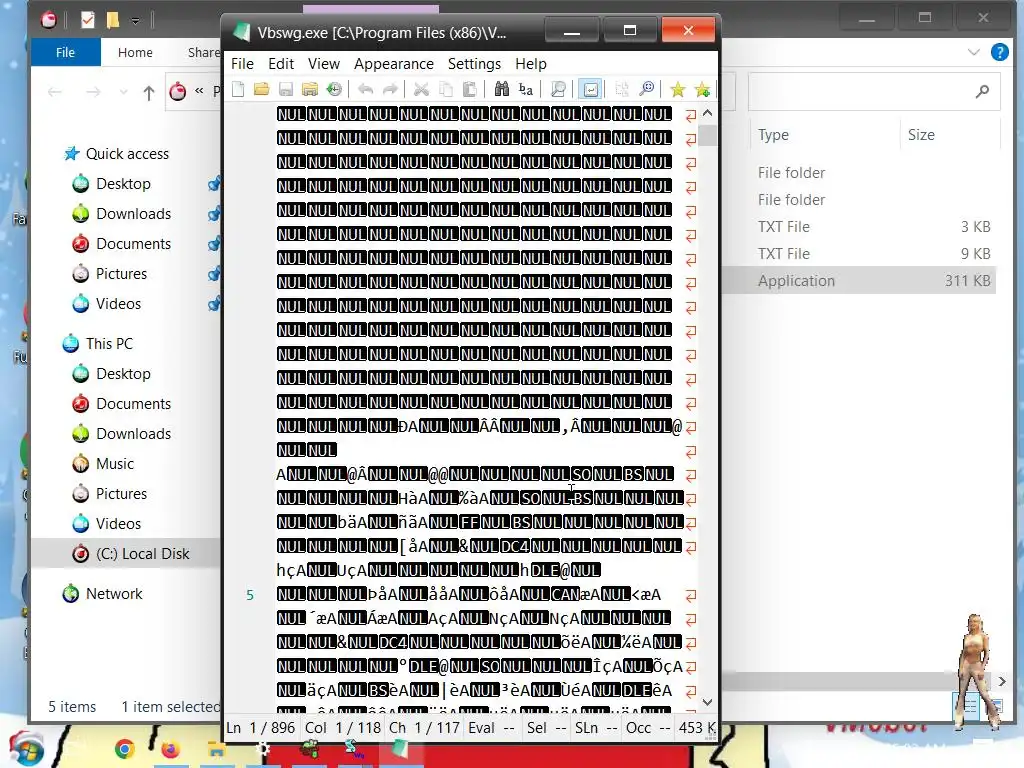Viewport: 1024px width, 768px height.
Task: Click the Cut scissors icon
Action: coord(422,89)
